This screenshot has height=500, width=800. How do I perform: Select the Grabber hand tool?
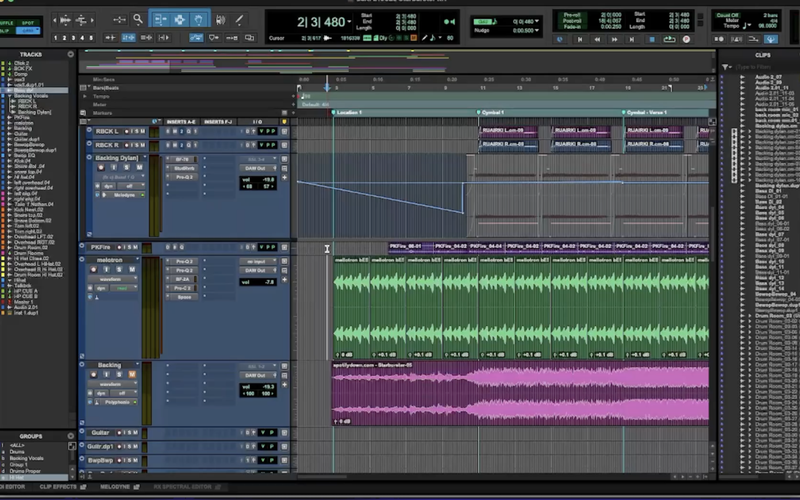click(x=197, y=19)
